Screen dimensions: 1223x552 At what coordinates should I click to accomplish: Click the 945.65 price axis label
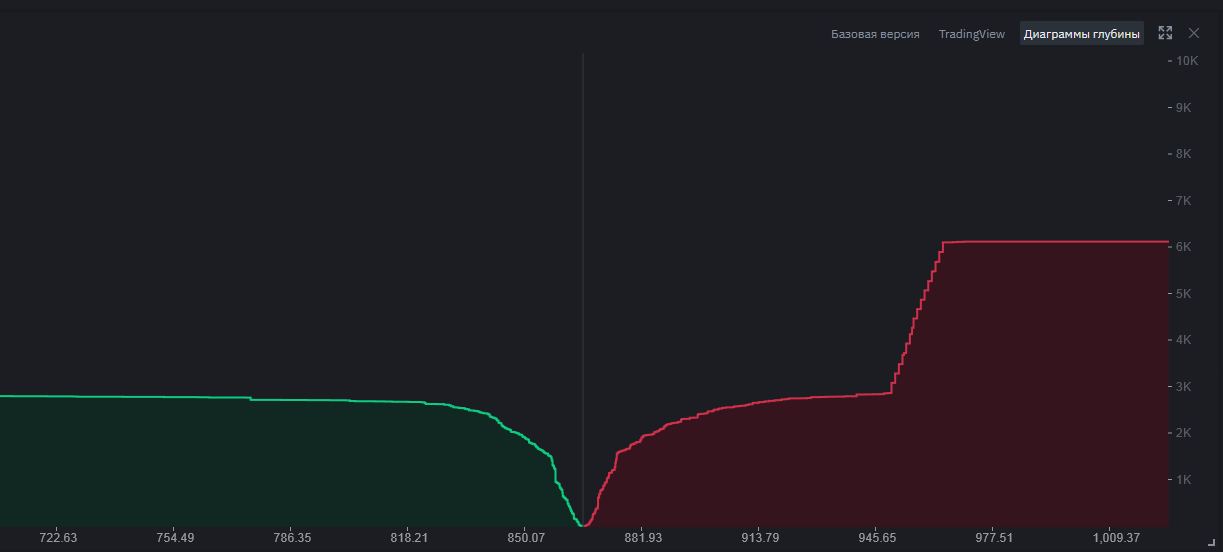coord(877,538)
